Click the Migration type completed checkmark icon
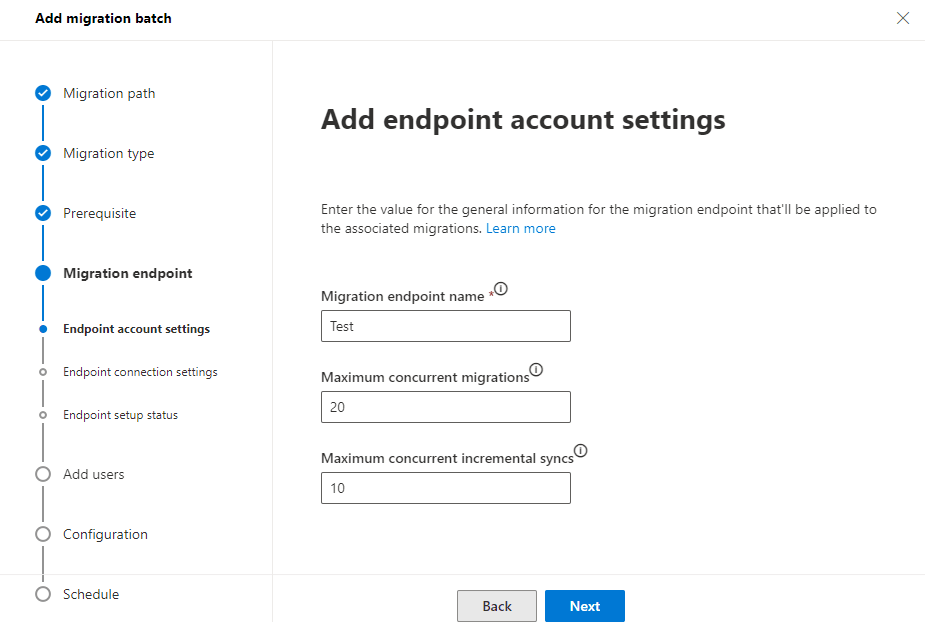925x627 pixels. (x=43, y=153)
